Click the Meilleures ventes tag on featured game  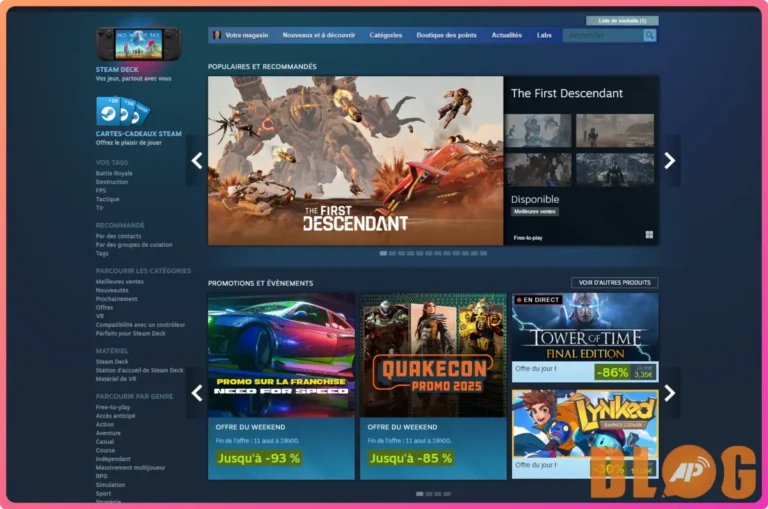535,212
